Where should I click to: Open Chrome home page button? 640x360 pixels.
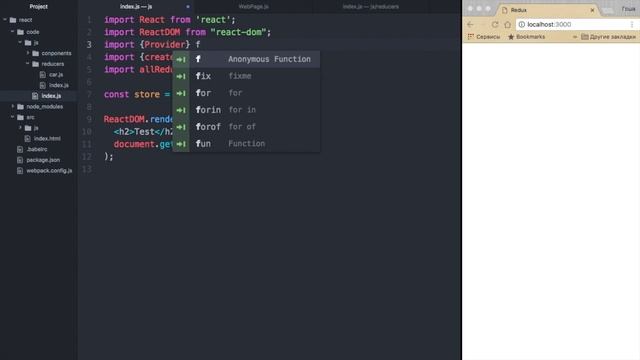pos(507,24)
